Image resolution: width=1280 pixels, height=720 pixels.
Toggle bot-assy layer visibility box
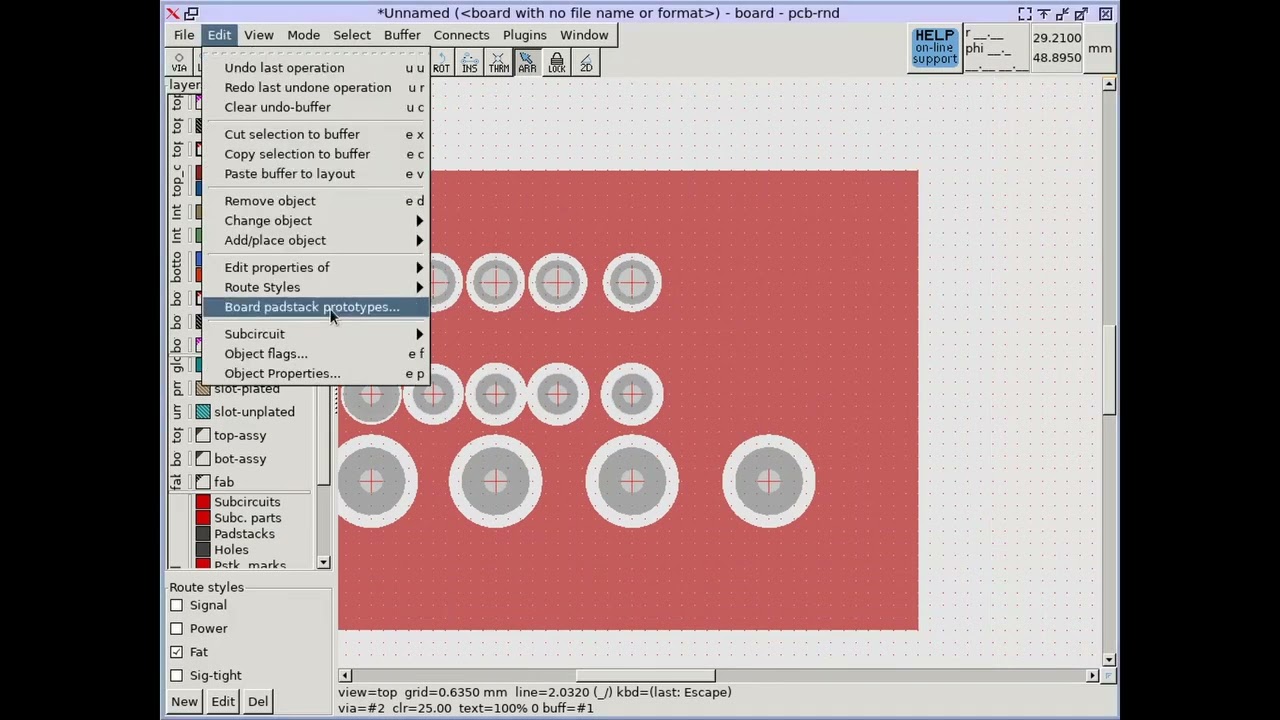click(203, 458)
